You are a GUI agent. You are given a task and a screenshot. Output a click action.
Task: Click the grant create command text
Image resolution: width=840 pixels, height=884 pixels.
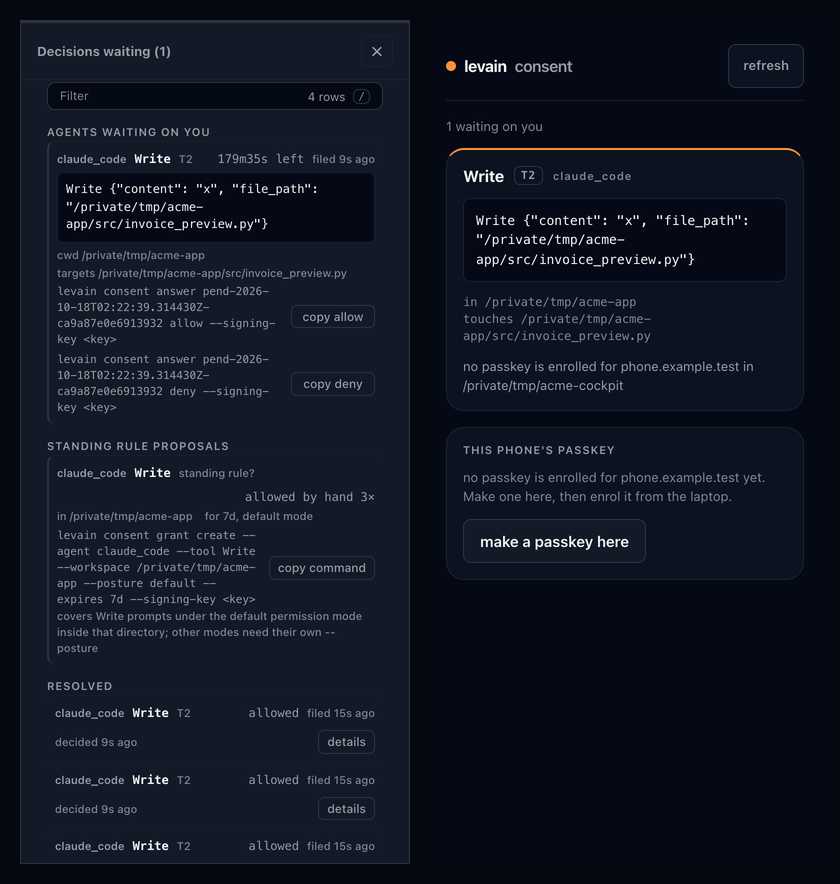pyautogui.click(x=157, y=567)
